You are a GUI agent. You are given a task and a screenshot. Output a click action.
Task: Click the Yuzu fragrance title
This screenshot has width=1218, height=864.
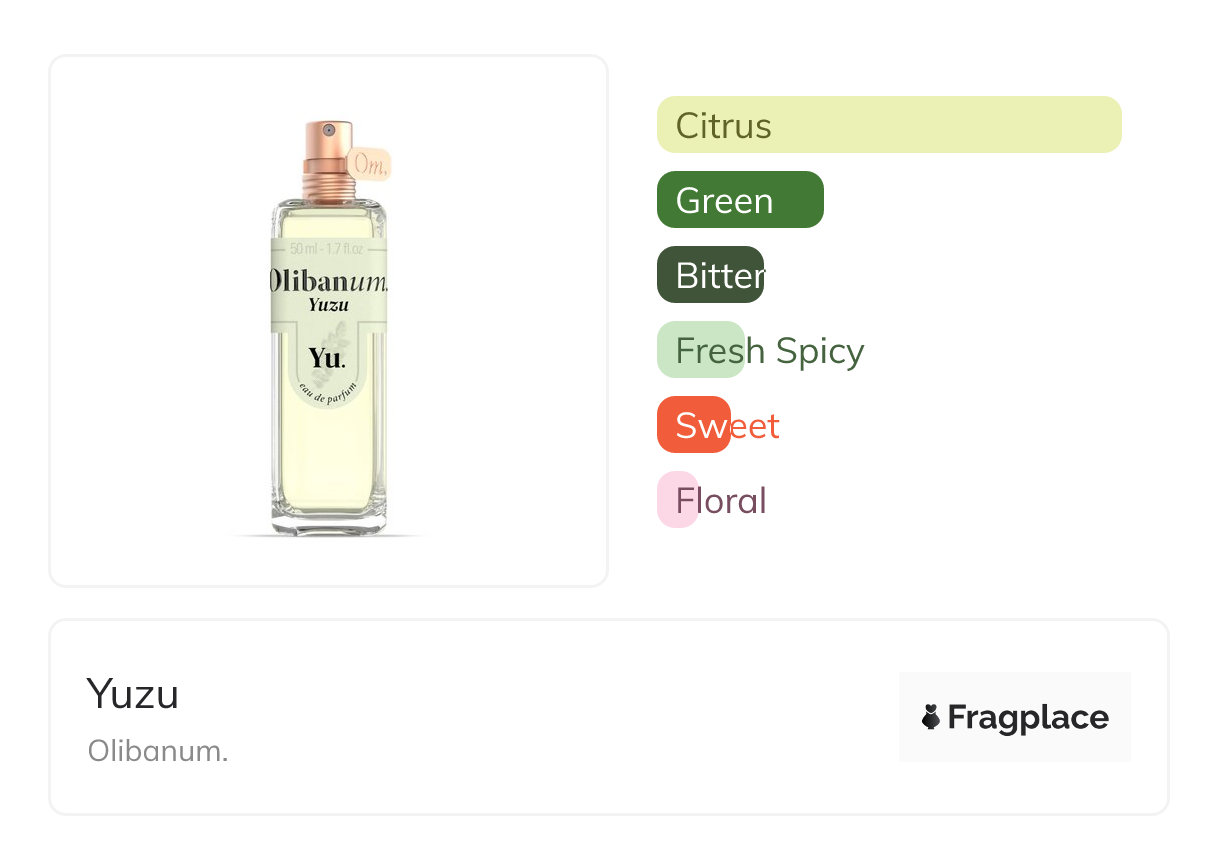[133, 693]
